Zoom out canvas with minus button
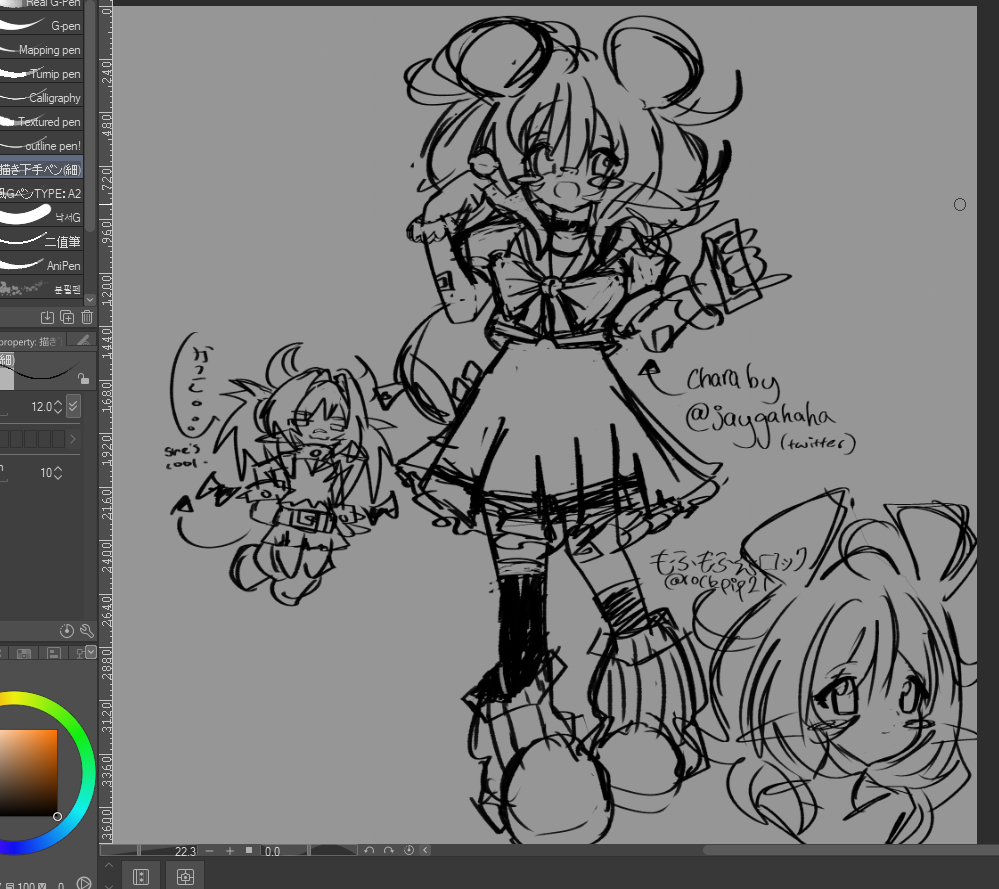The width and height of the screenshot is (999, 889). [x=209, y=851]
